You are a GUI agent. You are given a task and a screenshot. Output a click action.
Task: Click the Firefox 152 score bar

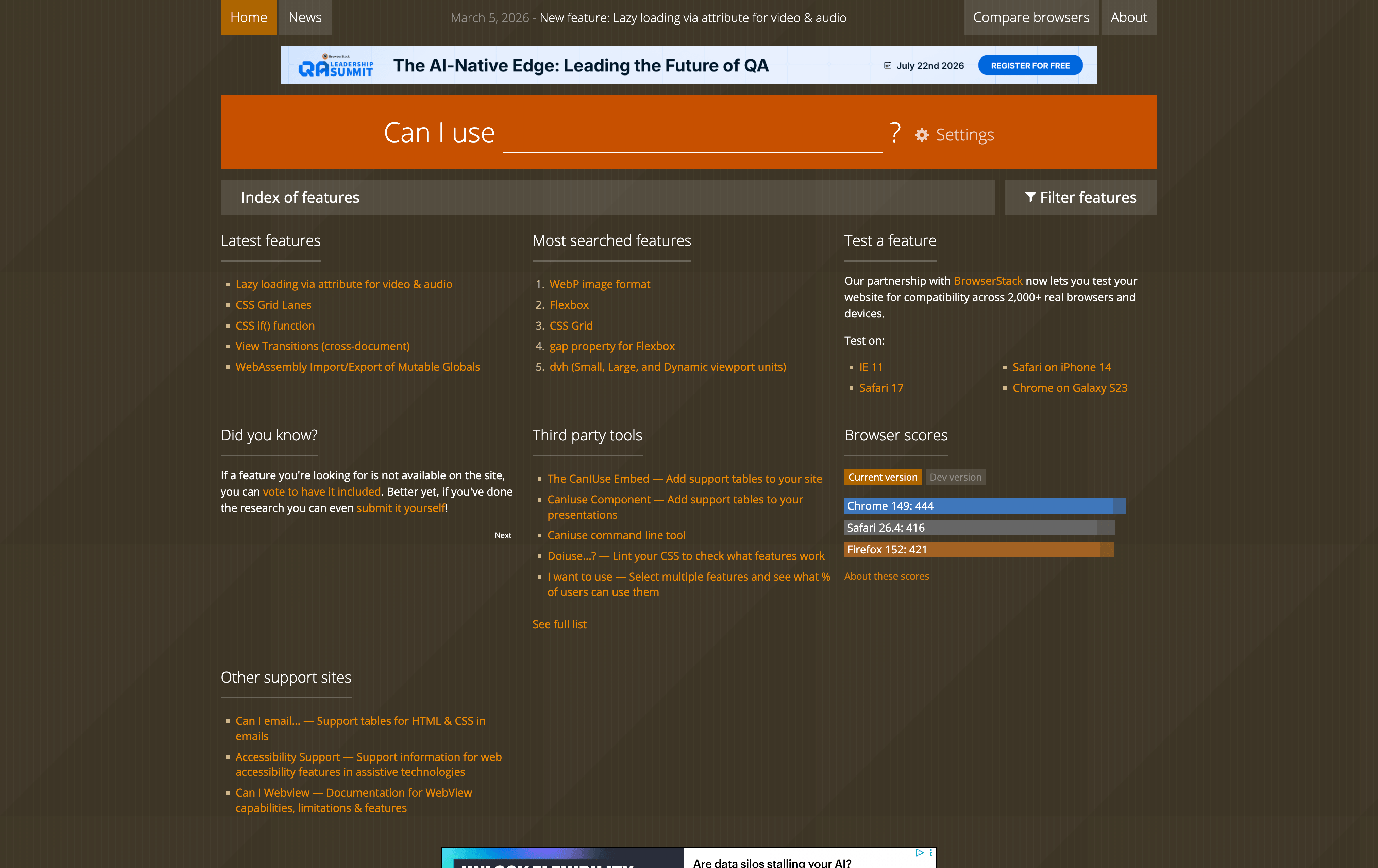pos(978,549)
